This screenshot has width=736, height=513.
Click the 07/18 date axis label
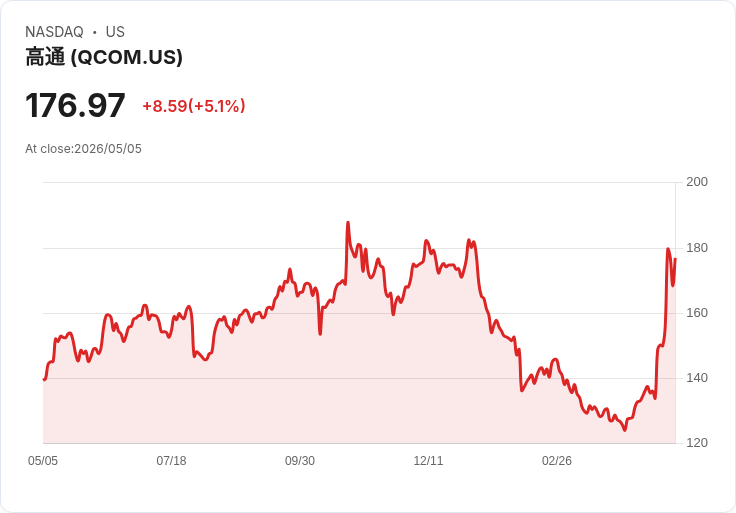(x=171, y=461)
